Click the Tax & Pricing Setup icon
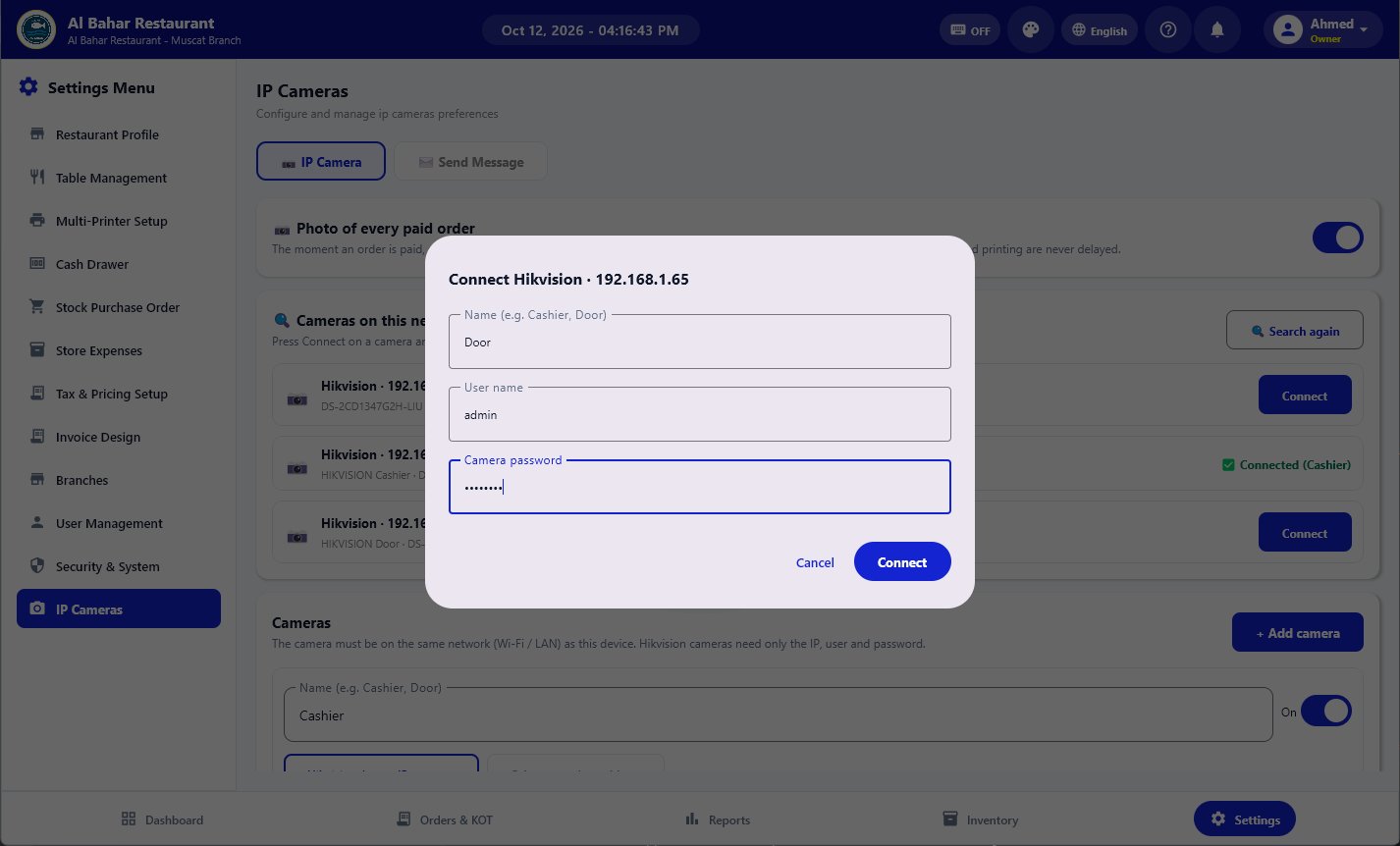Image resolution: width=1400 pixels, height=846 pixels. tap(37, 394)
